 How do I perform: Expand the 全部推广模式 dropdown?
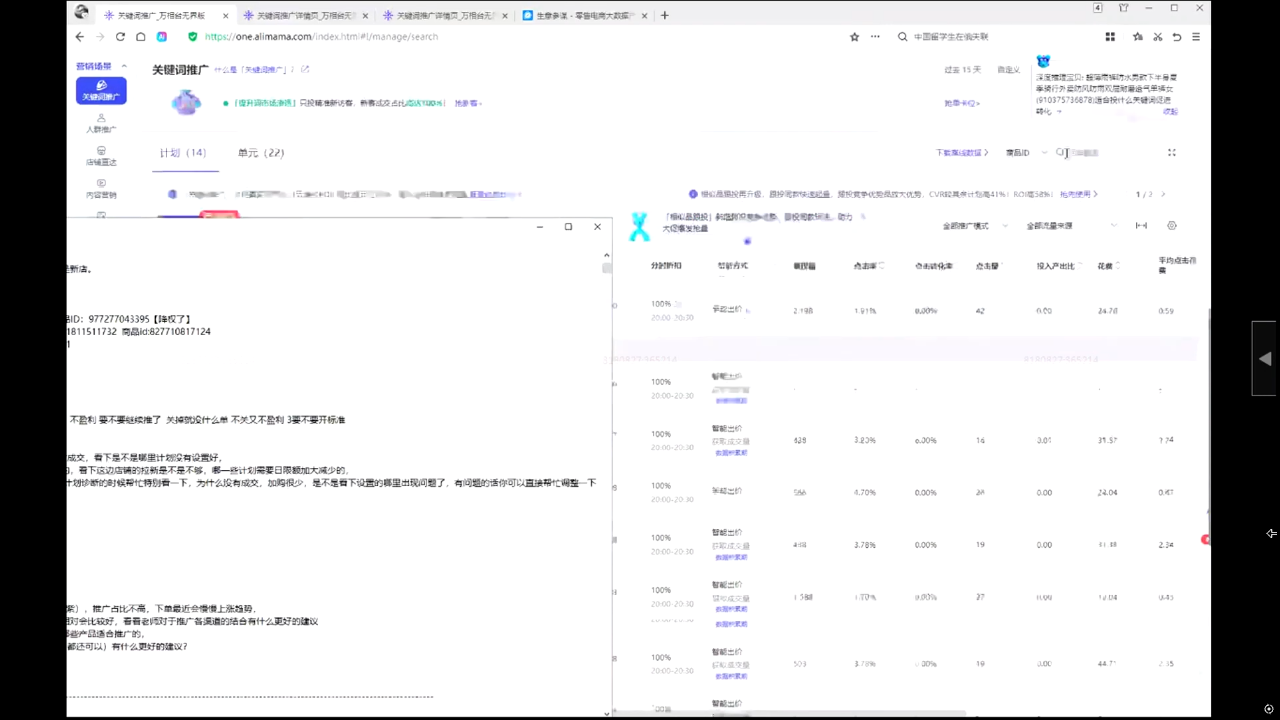tap(971, 226)
